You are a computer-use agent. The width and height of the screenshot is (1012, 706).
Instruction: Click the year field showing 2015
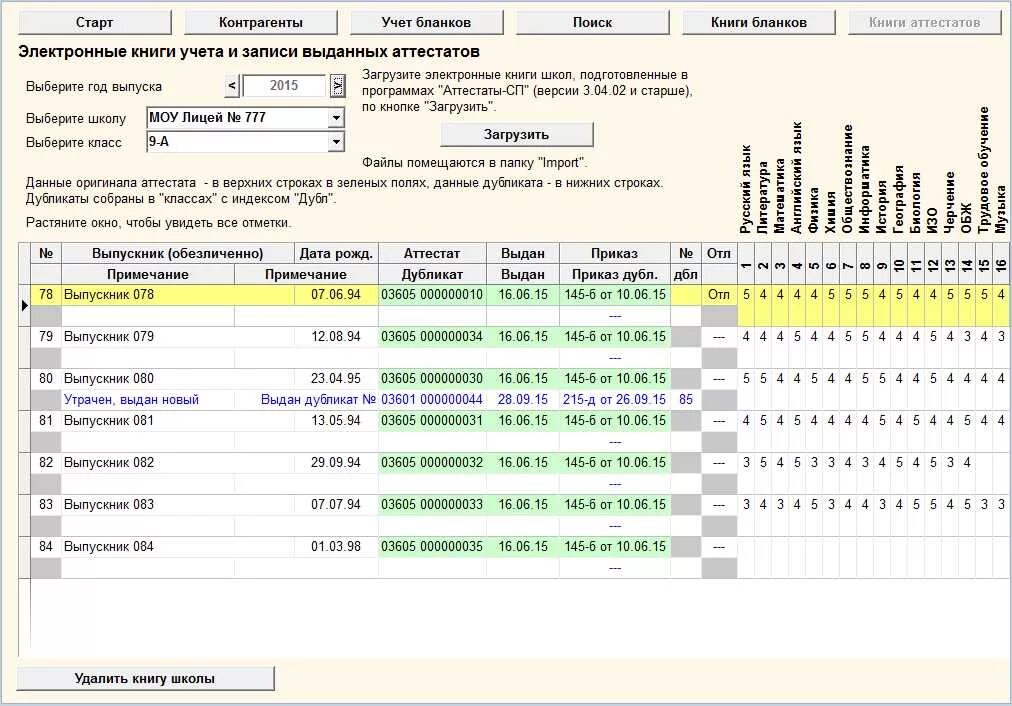coord(284,86)
